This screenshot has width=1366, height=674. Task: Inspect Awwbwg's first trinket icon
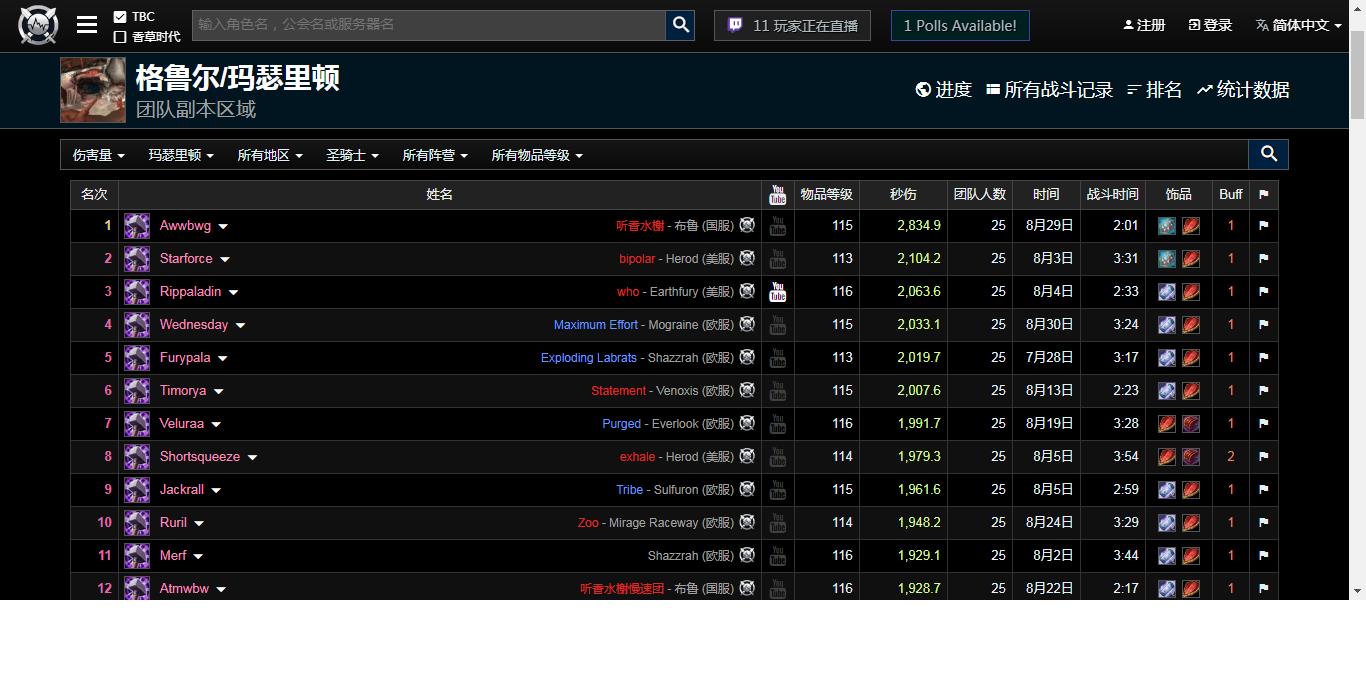pyautogui.click(x=1167, y=225)
